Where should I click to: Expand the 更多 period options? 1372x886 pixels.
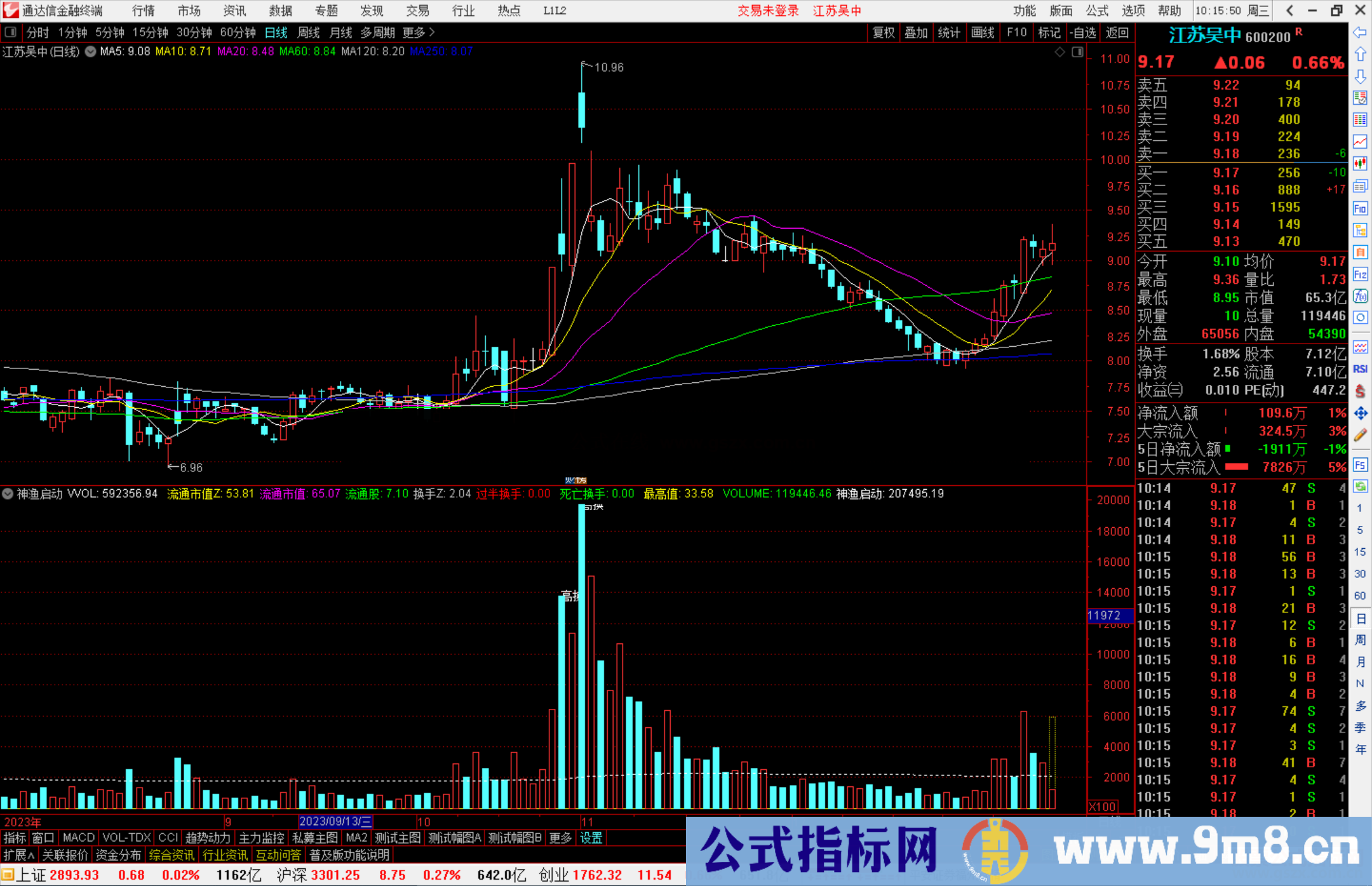(418, 32)
